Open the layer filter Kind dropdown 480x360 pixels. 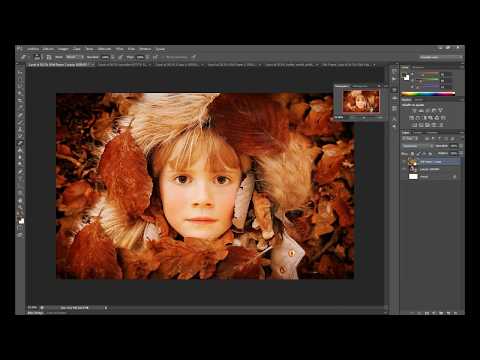[x=409, y=138]
